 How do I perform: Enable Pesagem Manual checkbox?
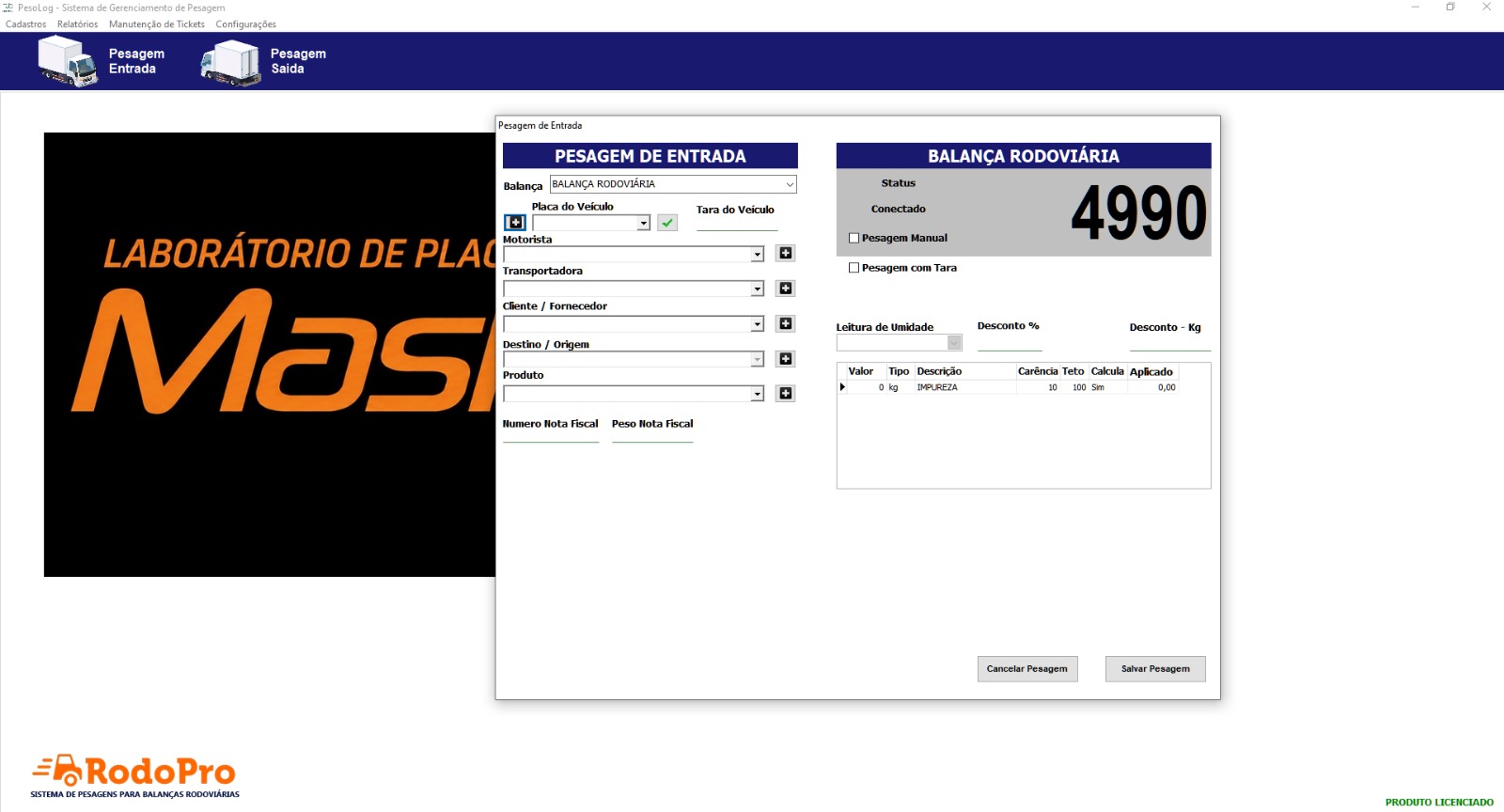854,239
